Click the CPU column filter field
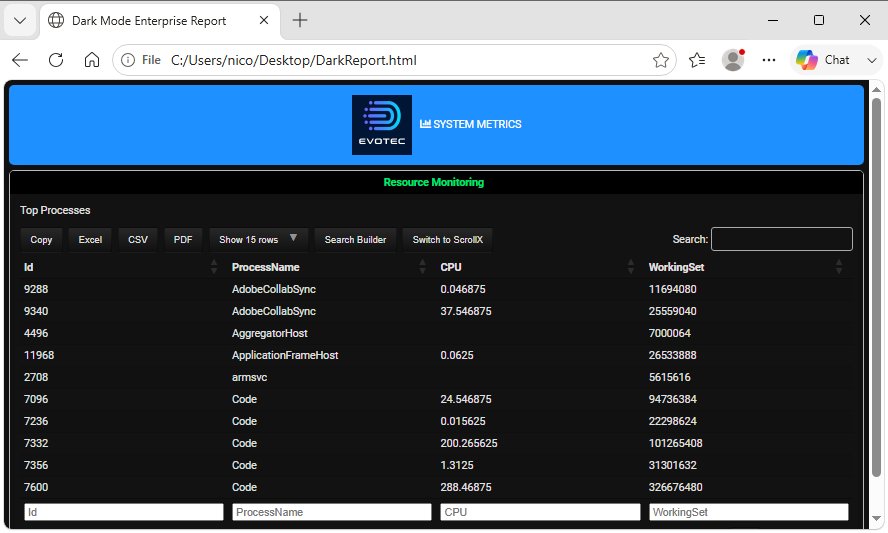The width and height of the screenshot is (888, 533). coord(540,512)
